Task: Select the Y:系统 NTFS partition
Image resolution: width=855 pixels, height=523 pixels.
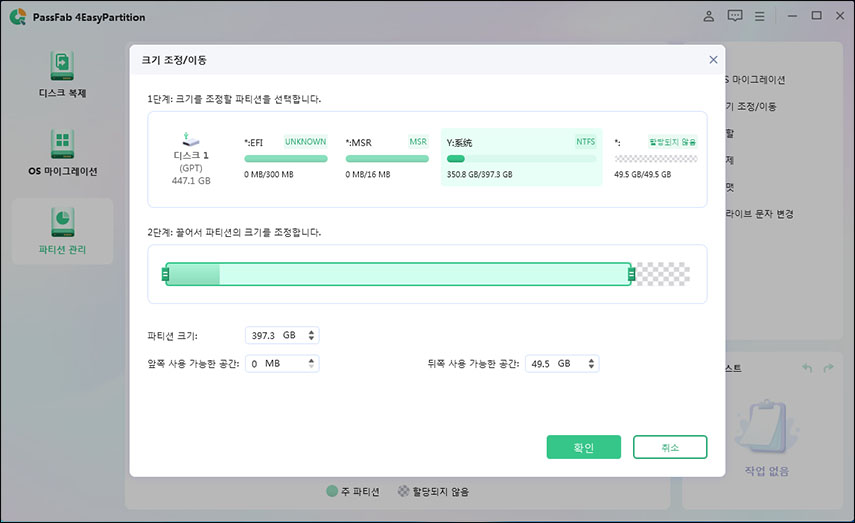Action: (521, 158)
